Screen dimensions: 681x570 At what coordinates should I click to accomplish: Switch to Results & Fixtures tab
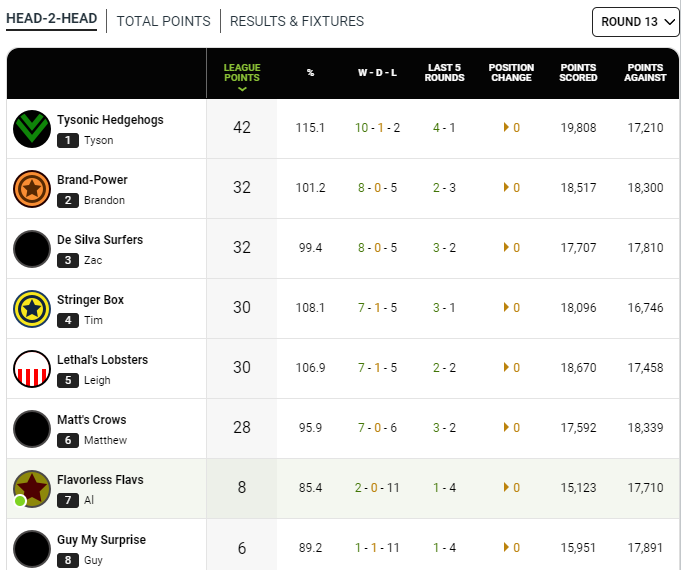coord(297,21)
